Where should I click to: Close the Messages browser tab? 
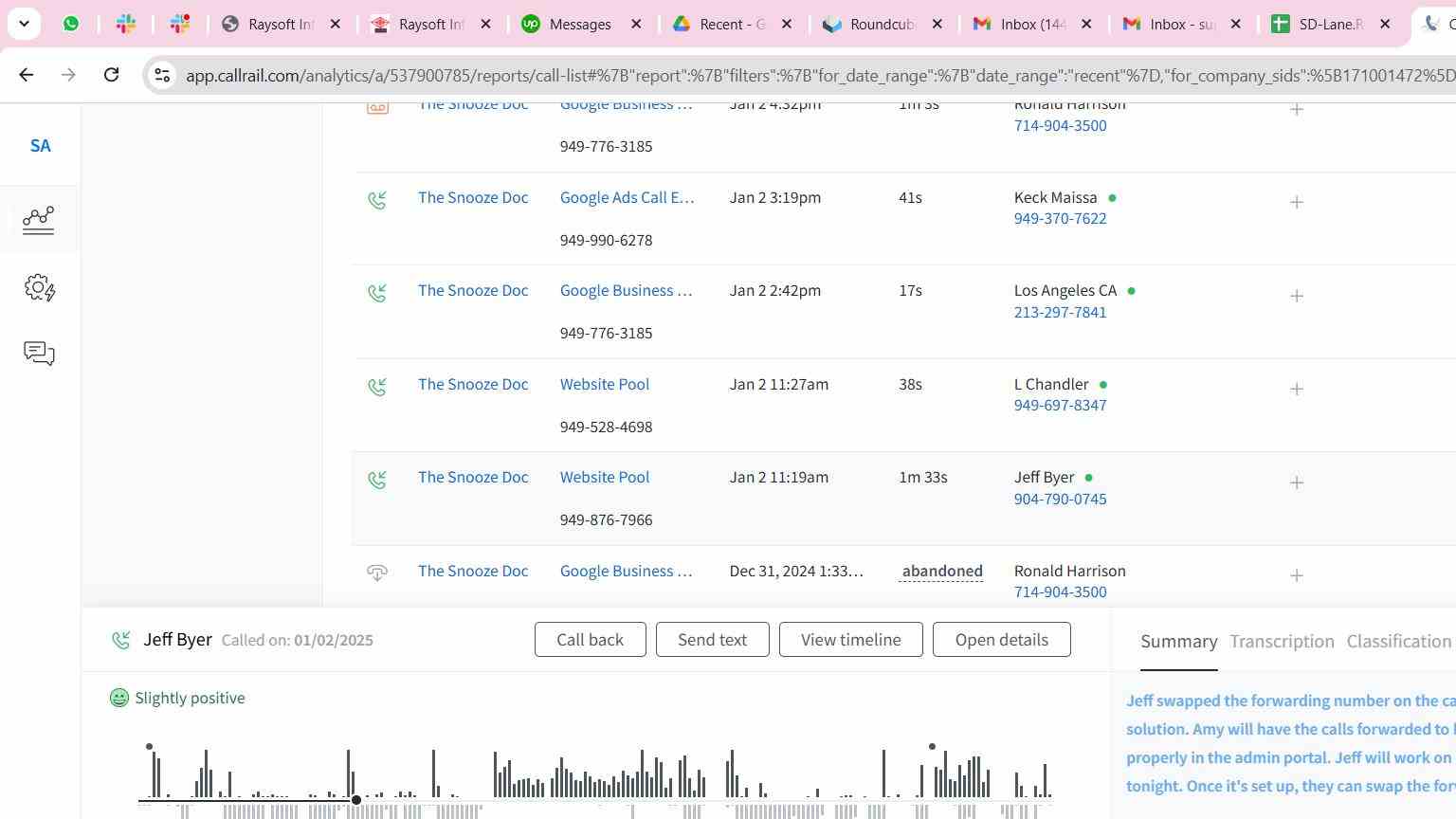[x=637, y=24]
